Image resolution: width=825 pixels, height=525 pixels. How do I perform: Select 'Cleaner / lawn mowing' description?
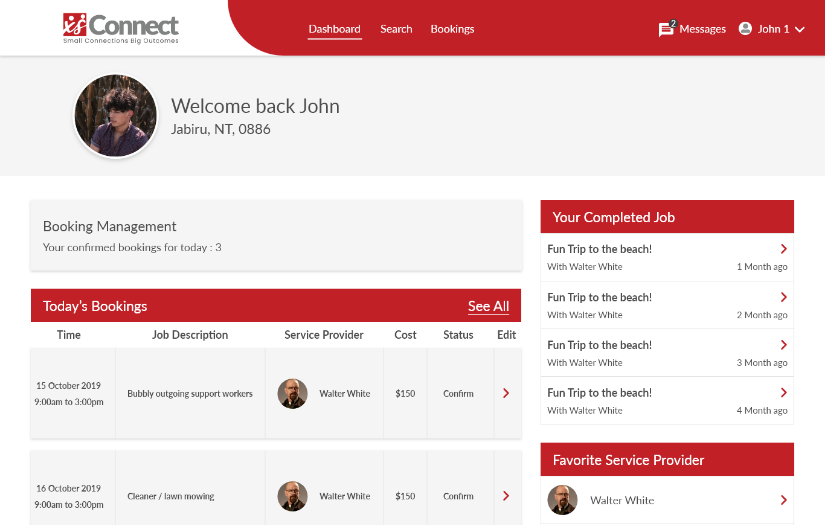click(x=170, y=496)
